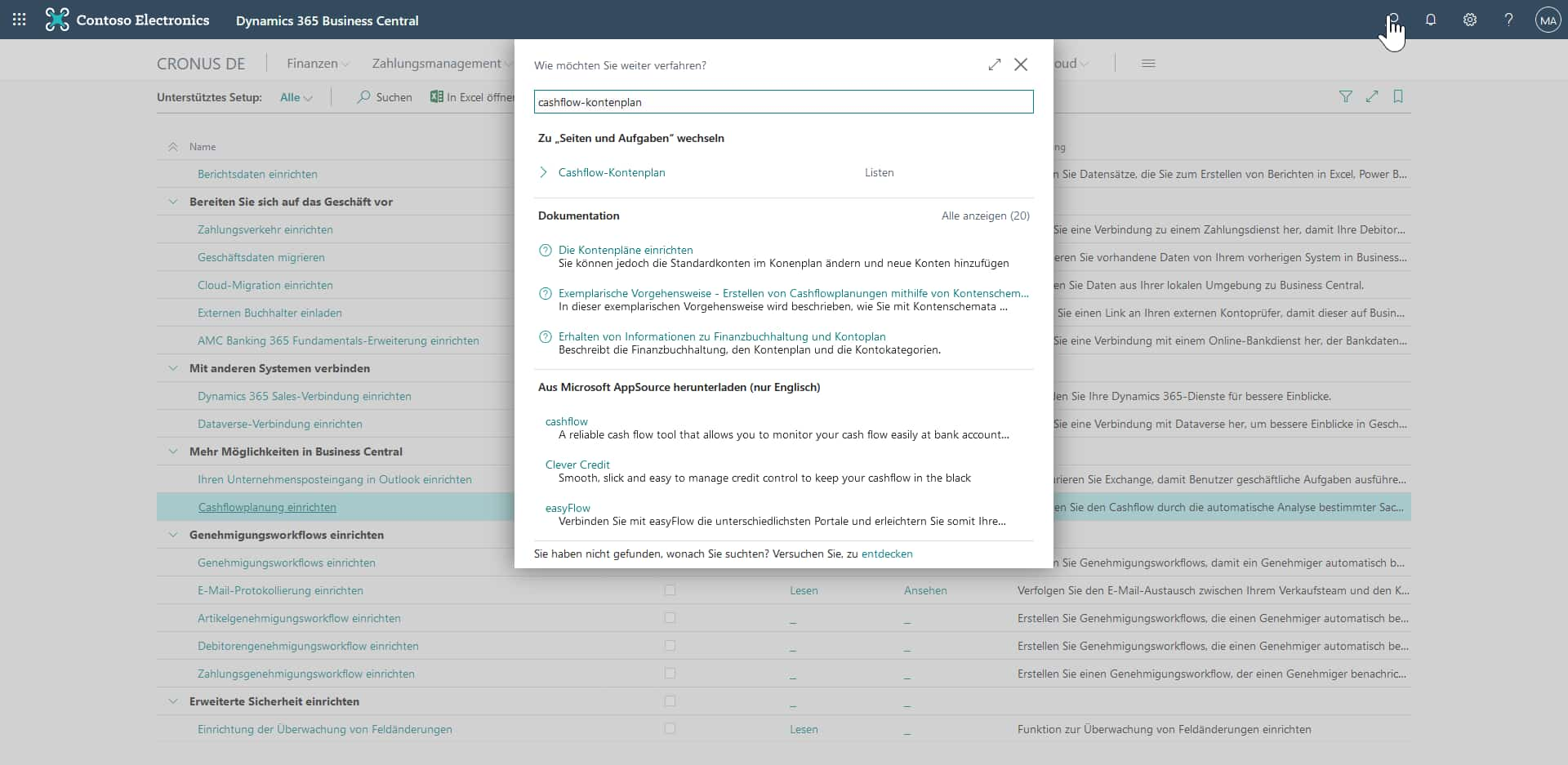Screen dimensions: 1568x765
Task: Click the Dynamics 365 Business Central title
Action: (327, 20)
